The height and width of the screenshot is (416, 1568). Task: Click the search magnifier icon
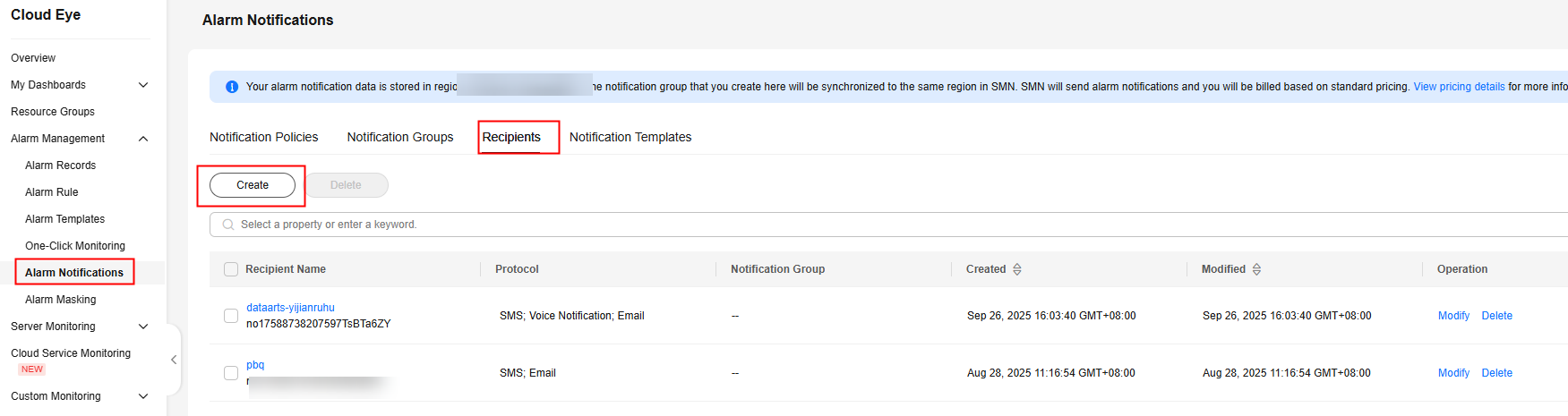[228, 225]
